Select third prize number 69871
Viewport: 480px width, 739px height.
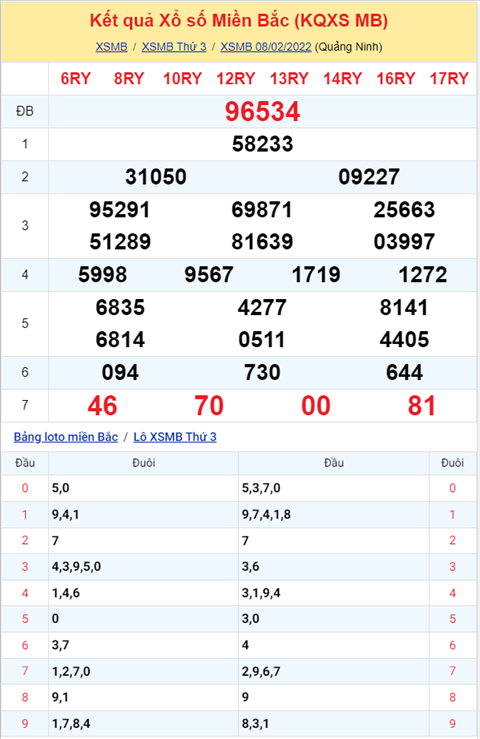[262, 210]
